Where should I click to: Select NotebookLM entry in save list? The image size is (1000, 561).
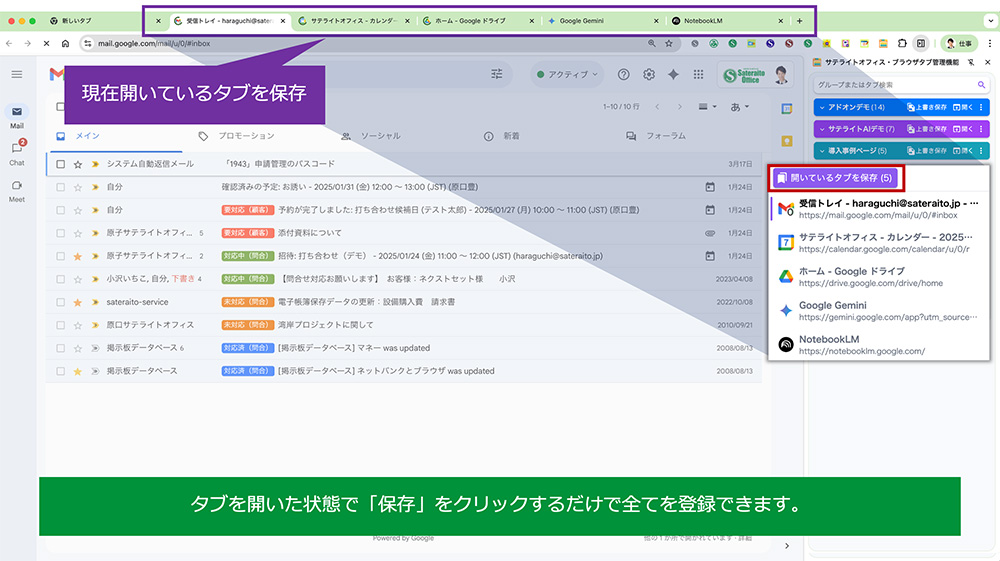880,344
